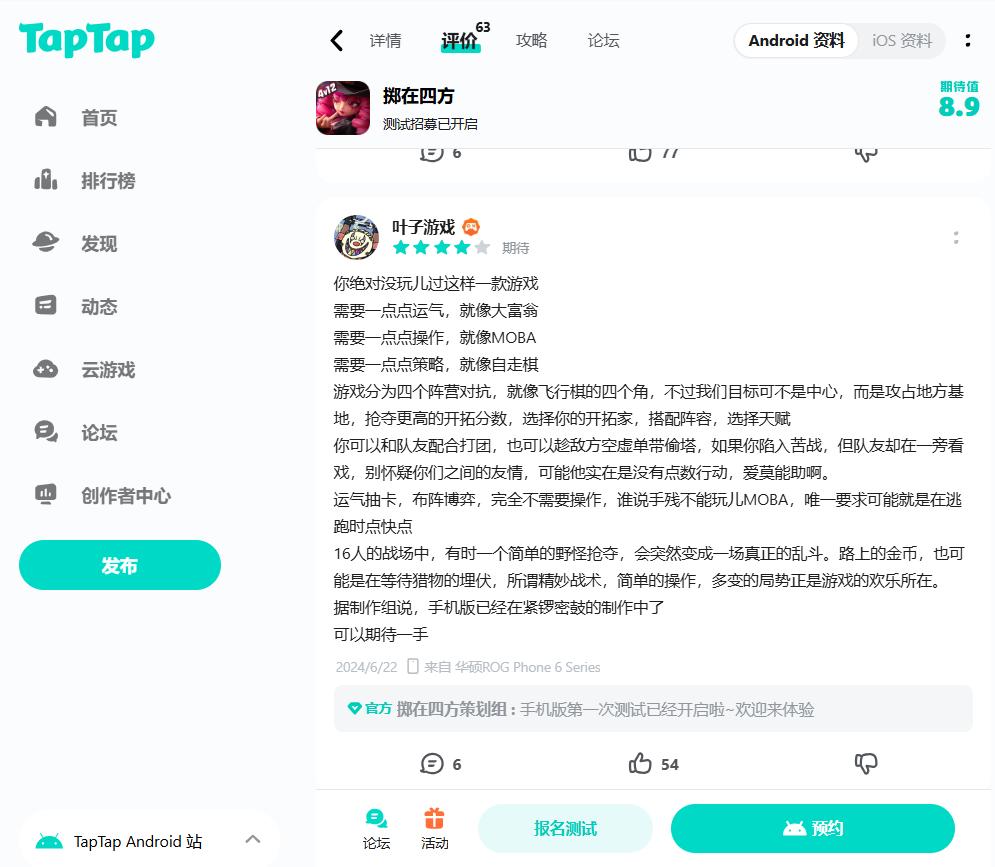Open 叶子游戏 user avatar
995x867 pixels.
[x=357, y=237]
